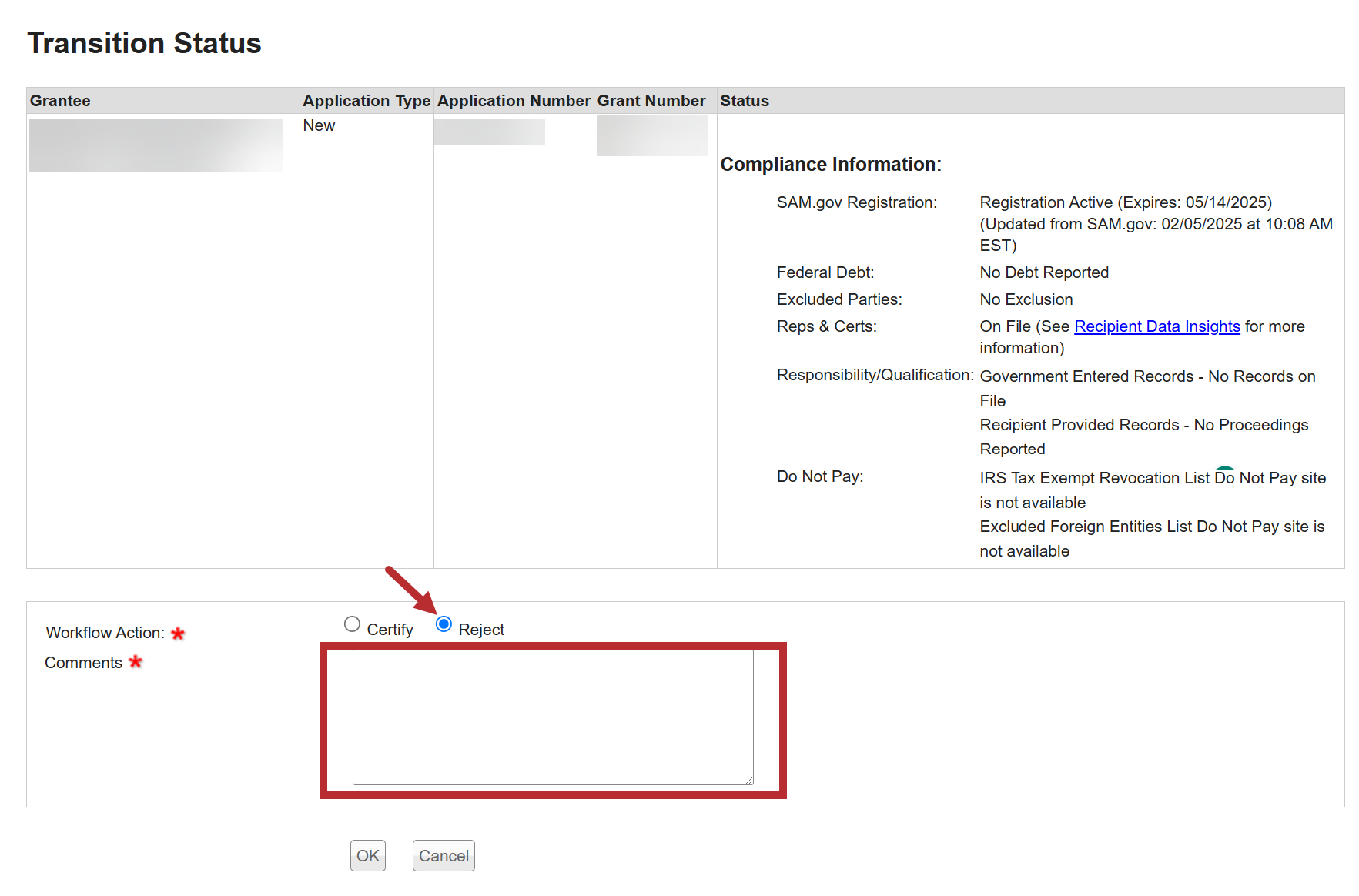Select the Certify radio button
This screenshot has height=896, width=1359.
pos(352,624)
